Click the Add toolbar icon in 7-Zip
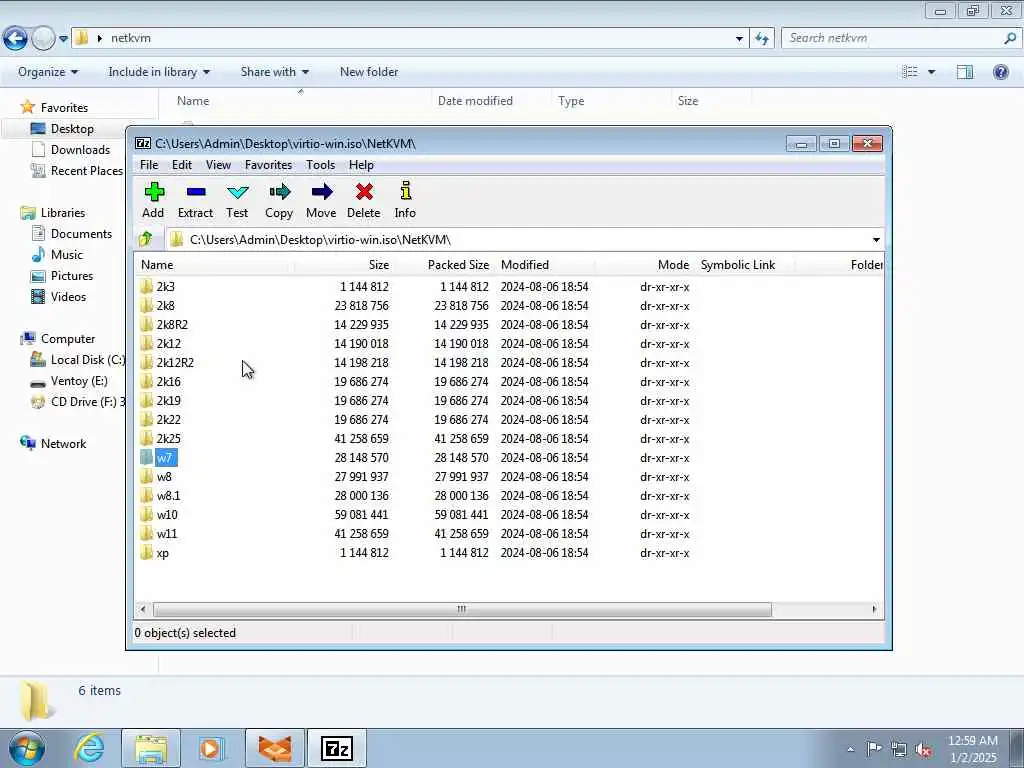This screenshot has width=1024, height=768. (x=154, y=192)
